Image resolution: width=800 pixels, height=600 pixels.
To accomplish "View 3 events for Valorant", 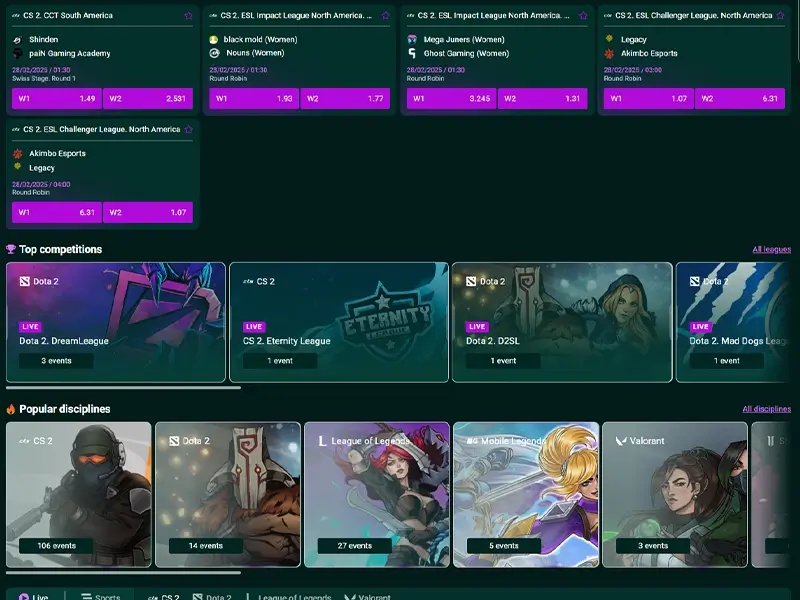I will coord(653,546).
